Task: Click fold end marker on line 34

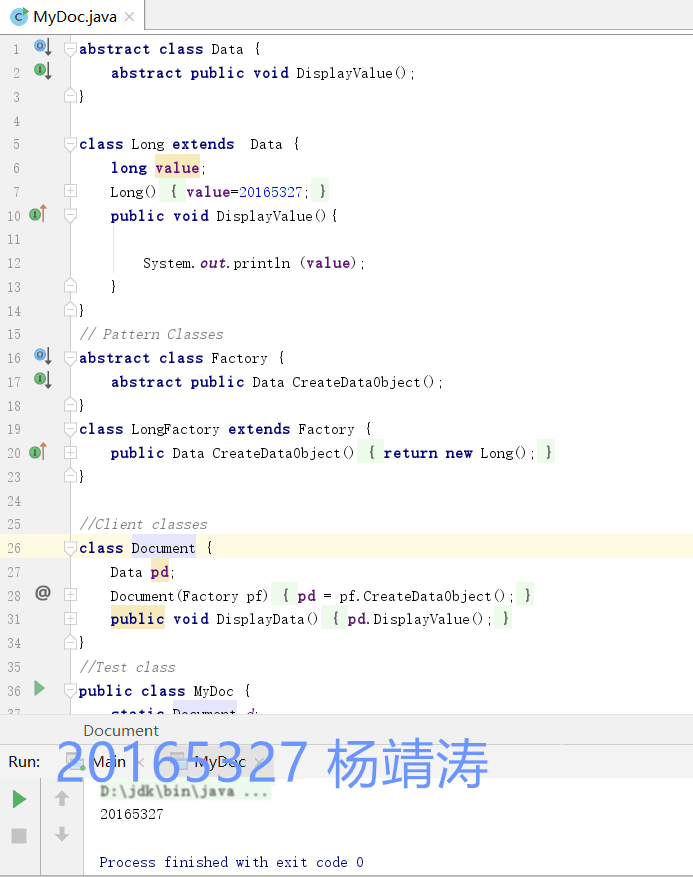Action: click(x=70, y=642)
